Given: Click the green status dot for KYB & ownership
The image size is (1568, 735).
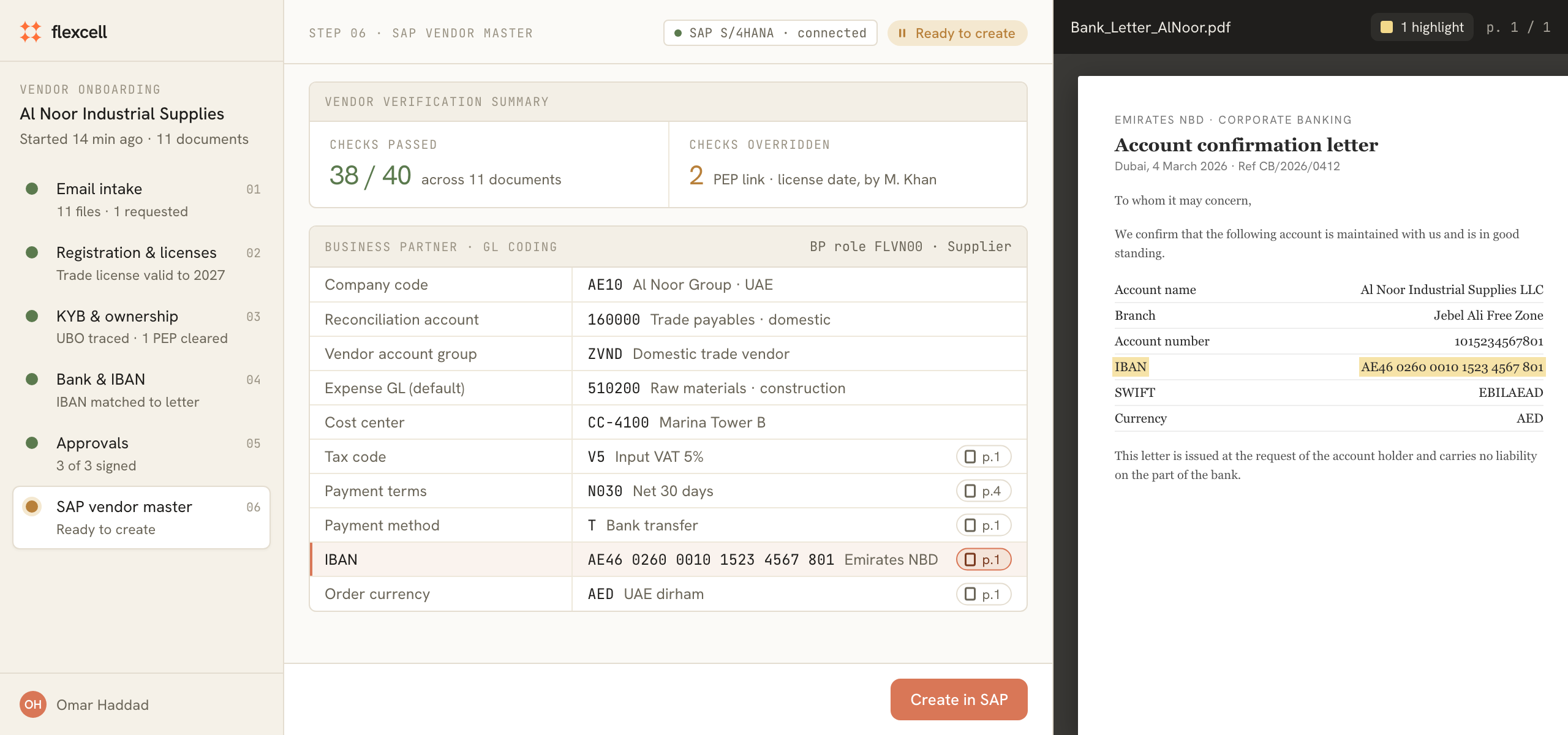Looking at the screenshot, I should (32, 315).
